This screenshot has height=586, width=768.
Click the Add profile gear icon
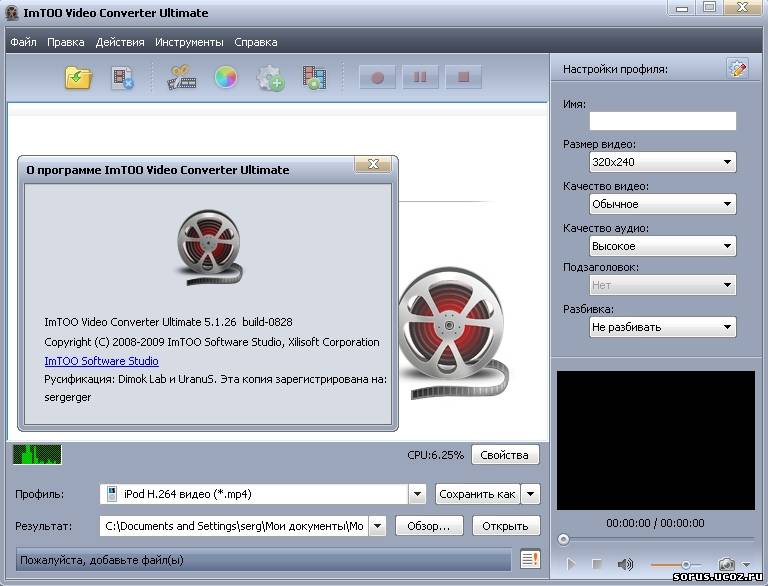tap(270, 78)
